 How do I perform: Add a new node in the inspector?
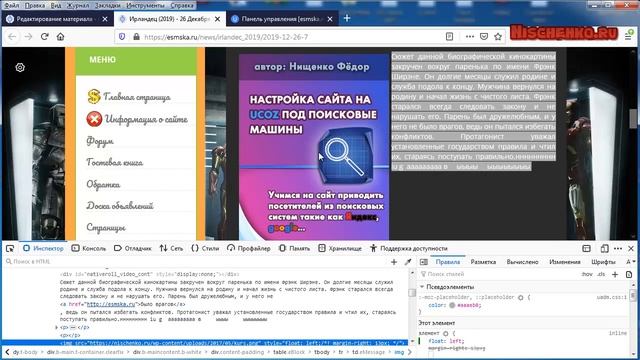394,262
